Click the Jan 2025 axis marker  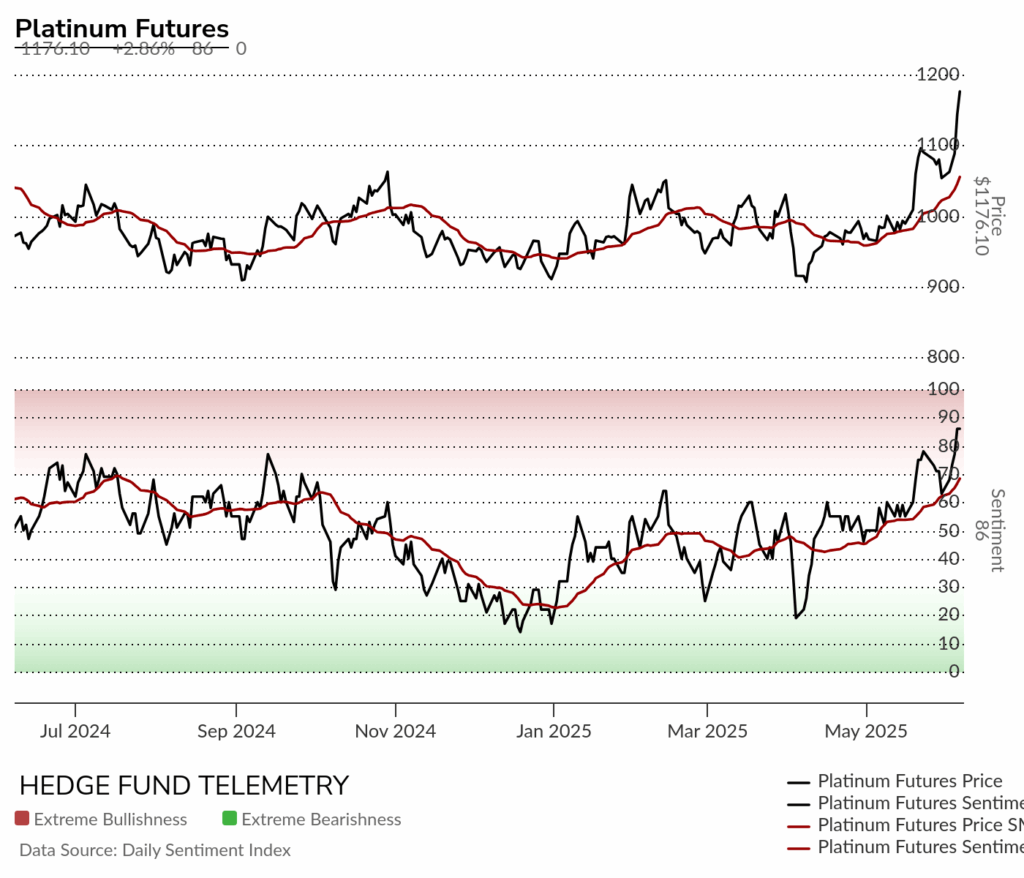[x=554, y=731]
